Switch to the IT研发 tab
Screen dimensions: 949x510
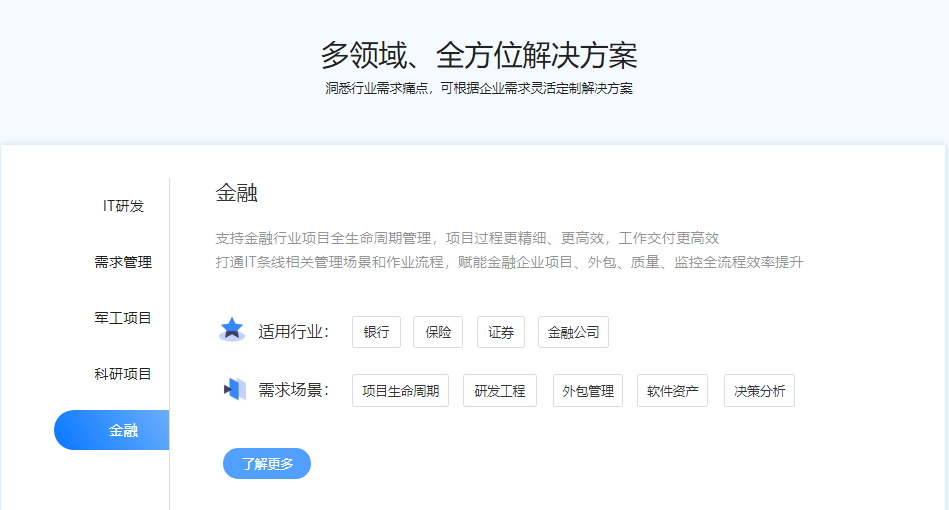[x=123, y=206]
